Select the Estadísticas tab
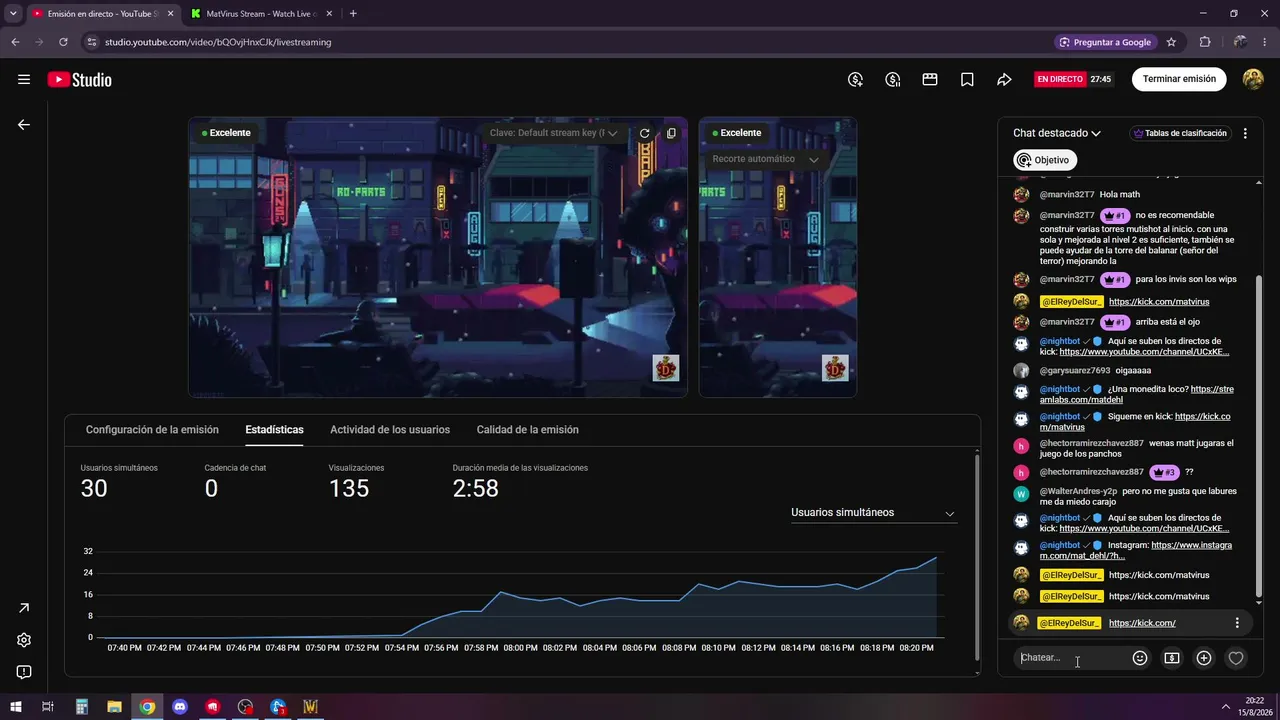1280x720 pixels. click(x=274, y=430)
